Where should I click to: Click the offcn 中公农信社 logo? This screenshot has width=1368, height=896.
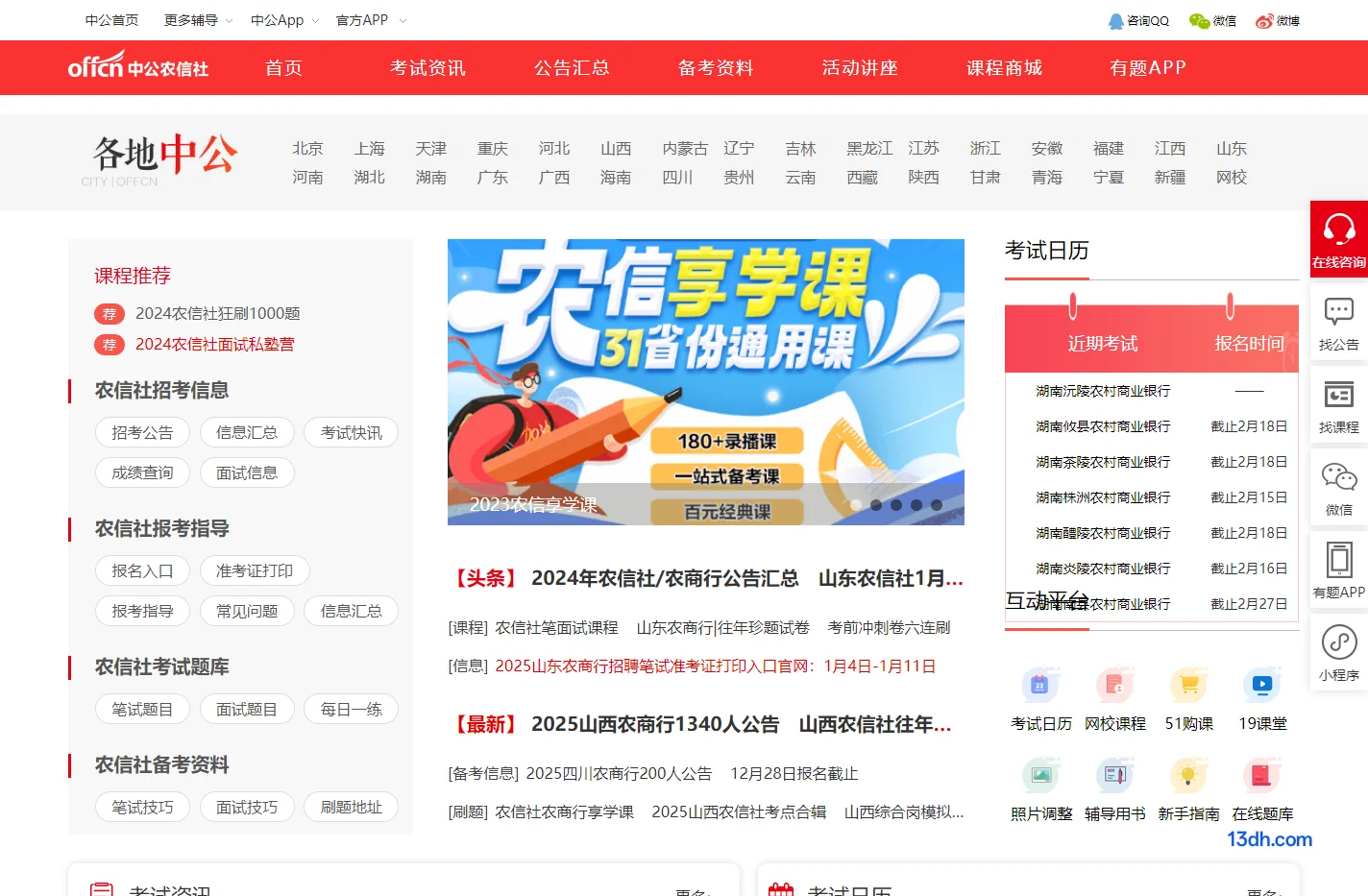pos(138,67)
